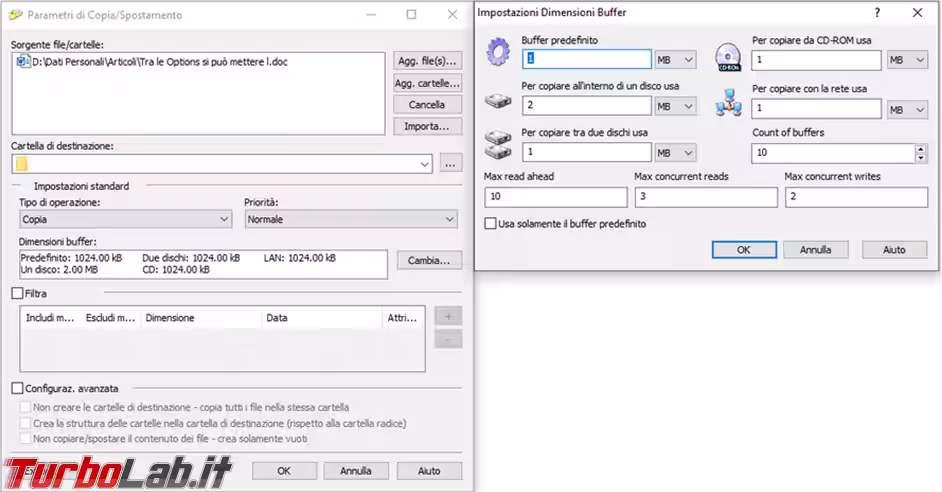Expand the Priorità dropdown set to Normale

(x=350, y=219)
